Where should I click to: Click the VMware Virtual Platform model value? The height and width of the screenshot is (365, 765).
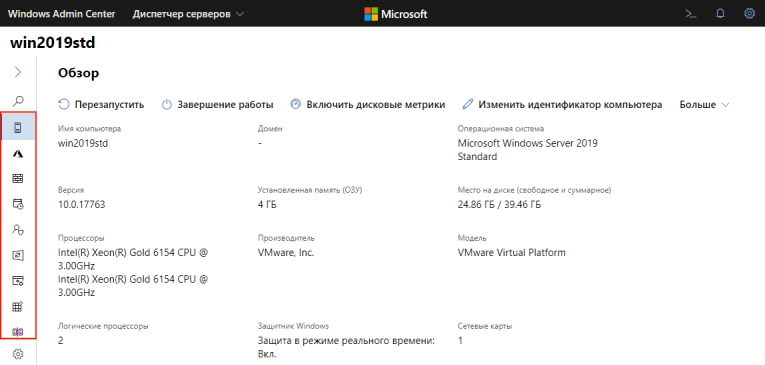pyautogui.click(x=512, y=253)
